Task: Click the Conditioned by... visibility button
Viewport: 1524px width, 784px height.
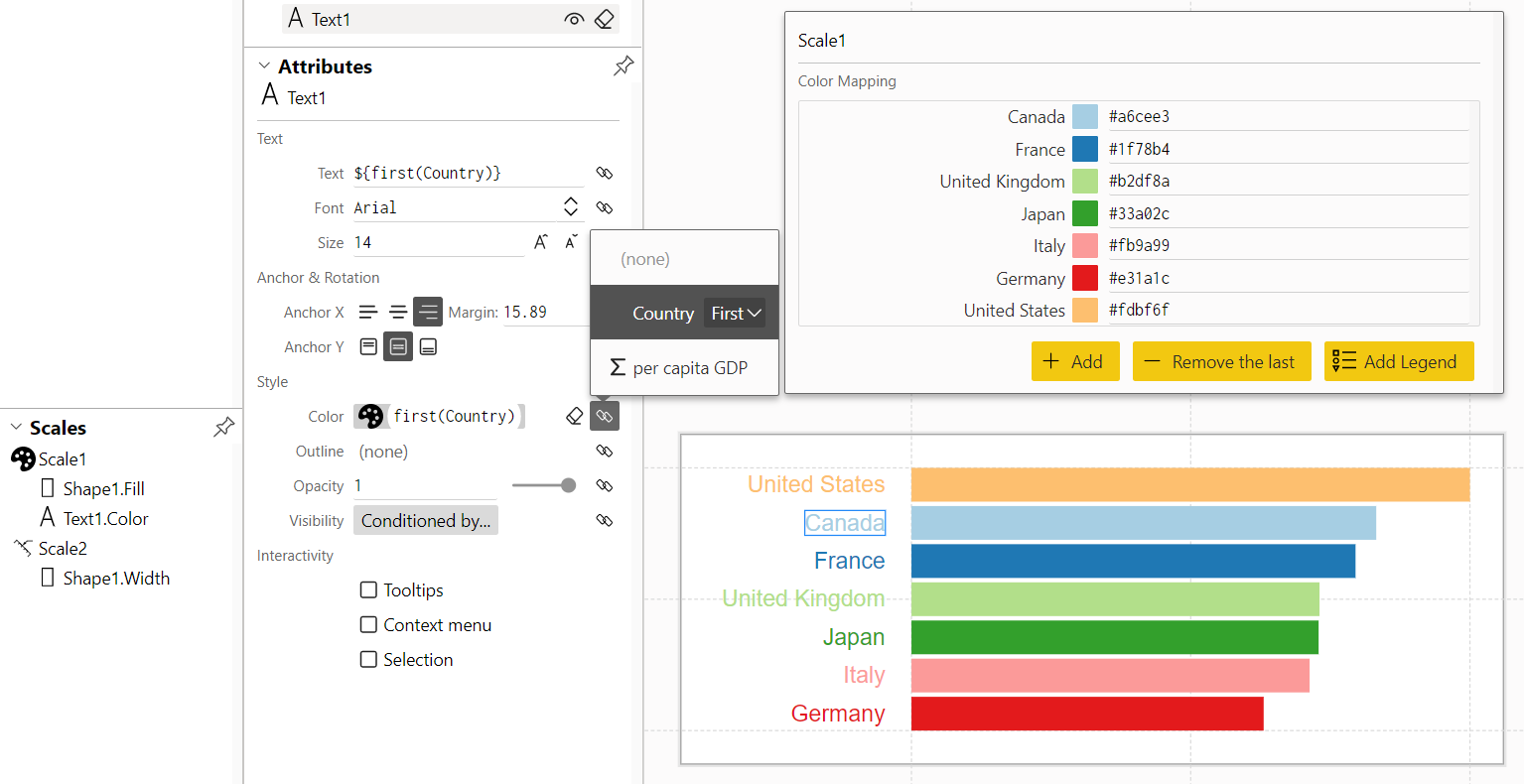Action: point(426,520)
